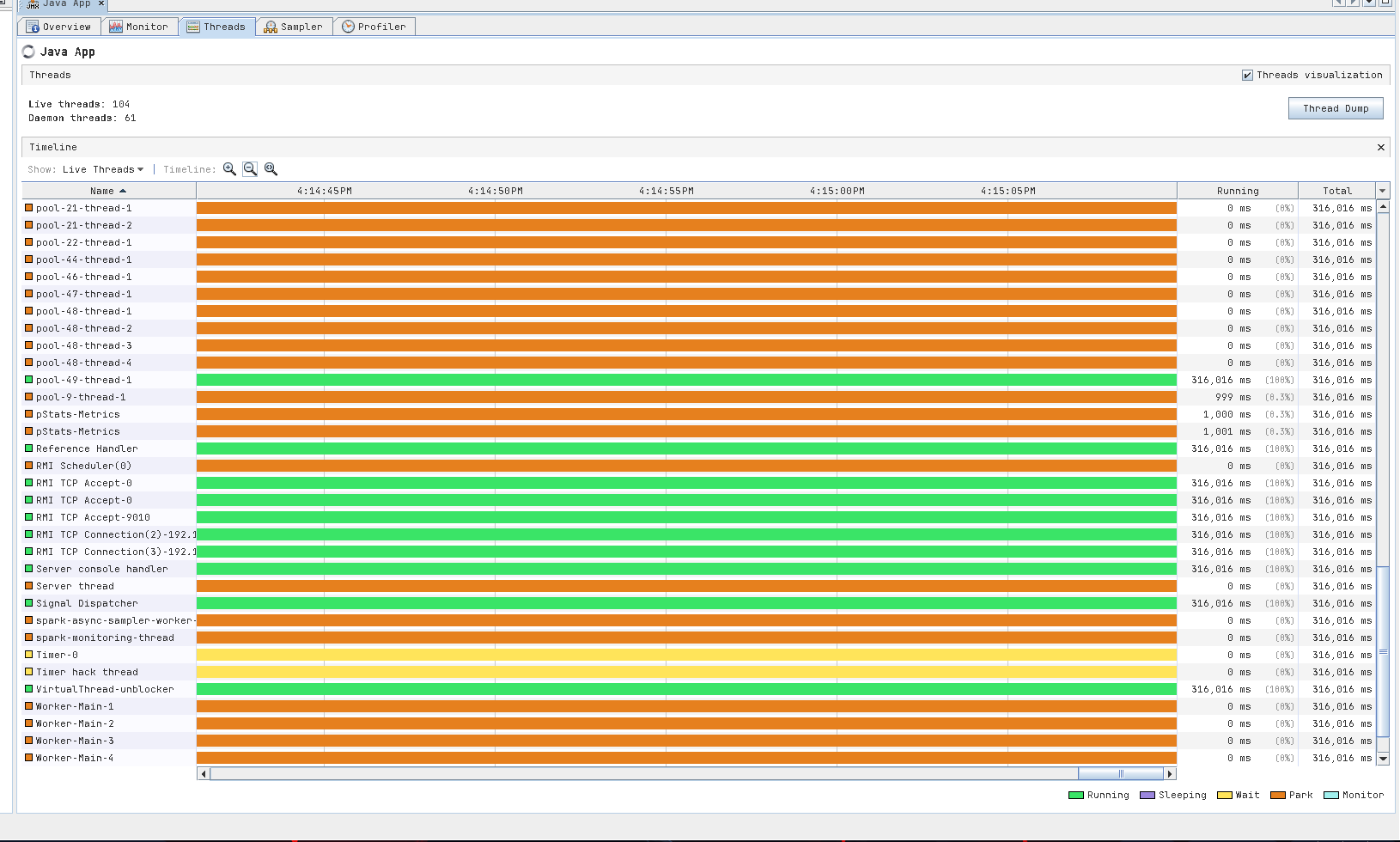Click the pool-49-thread-1 green timeline bar
This screenshot has height=842, width=1400.
point(686,380)
